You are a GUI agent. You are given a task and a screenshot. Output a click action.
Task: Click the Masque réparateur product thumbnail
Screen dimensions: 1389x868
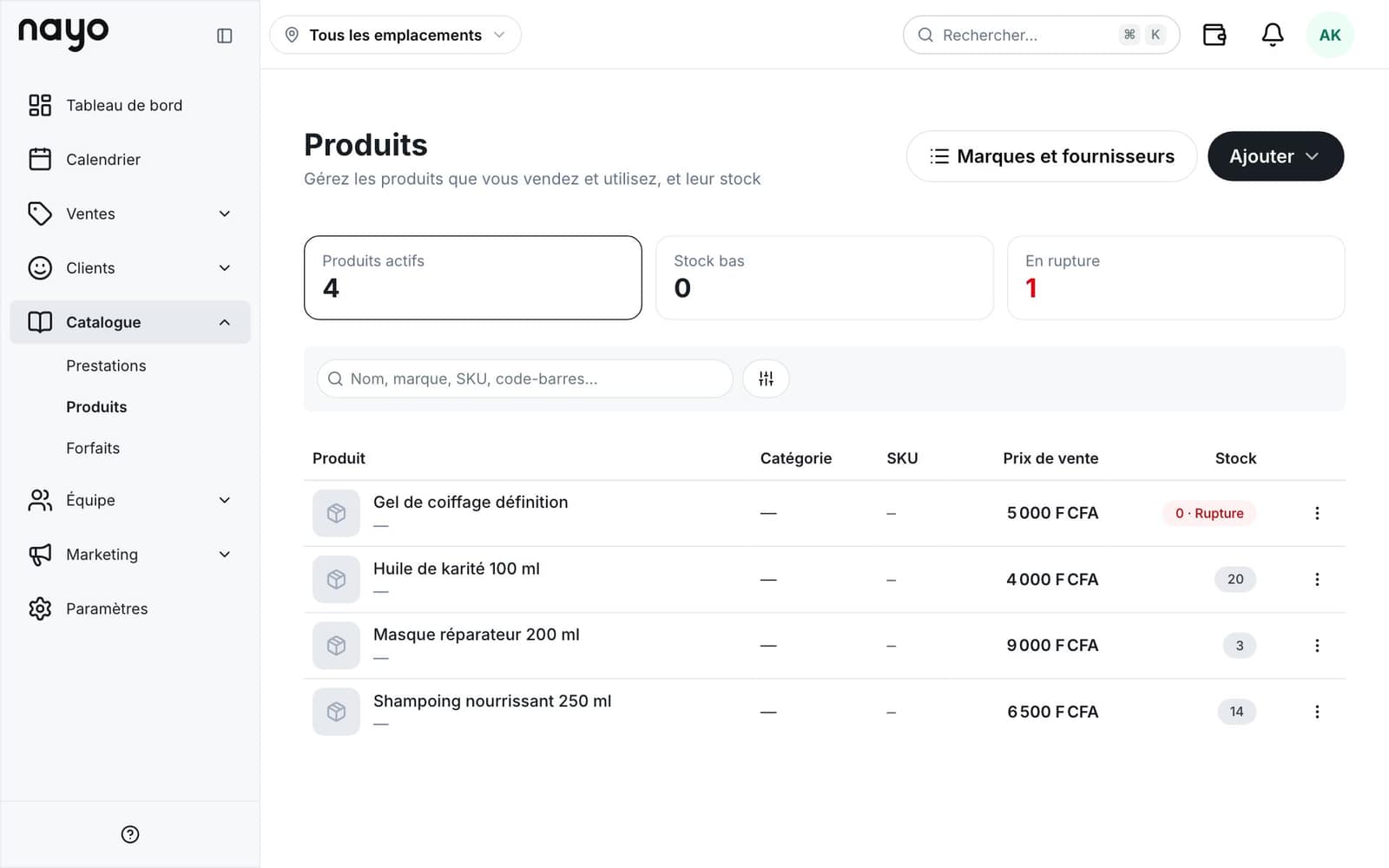point(336,646)
